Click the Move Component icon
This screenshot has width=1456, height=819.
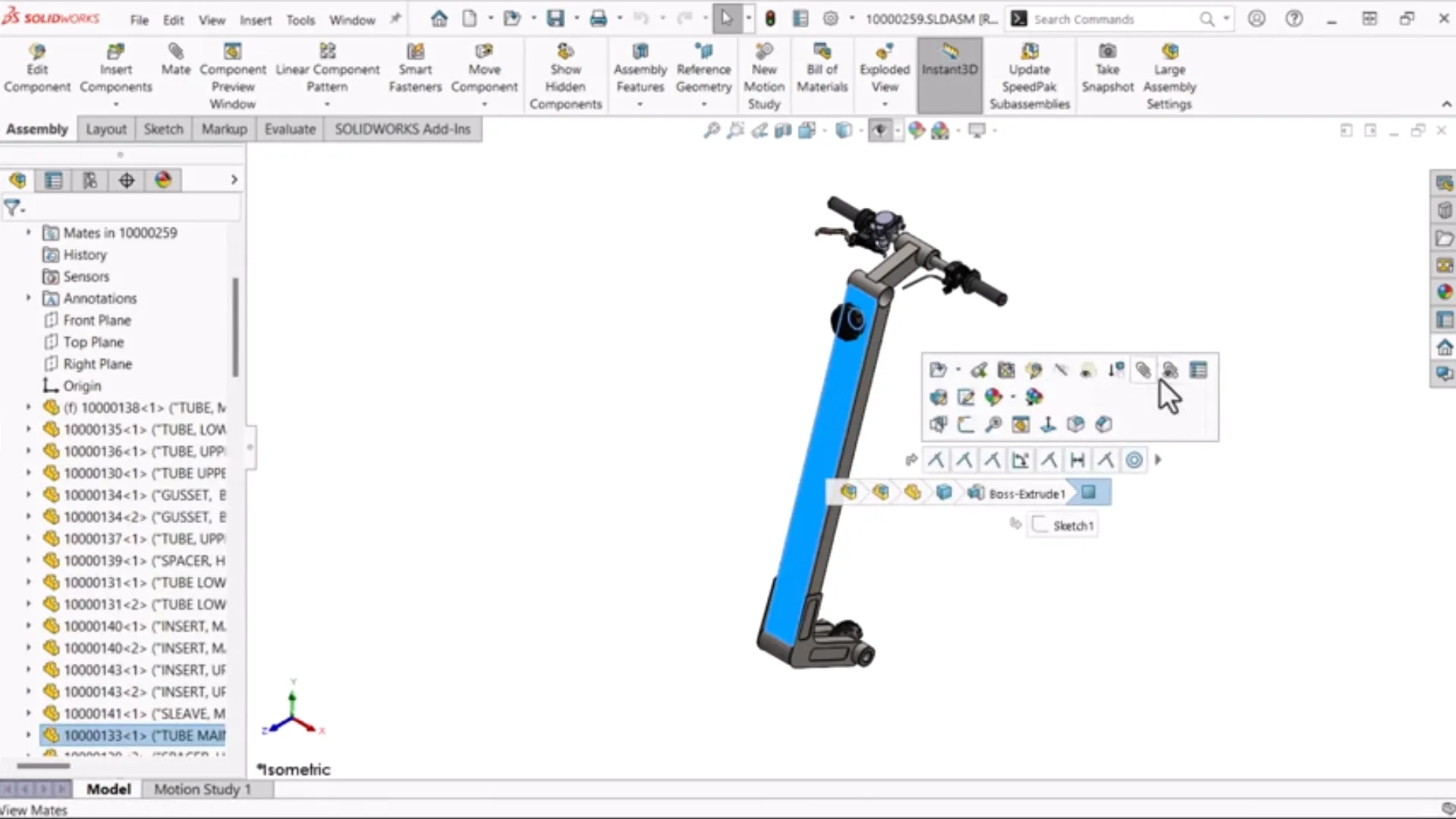(x=484, y=68)
